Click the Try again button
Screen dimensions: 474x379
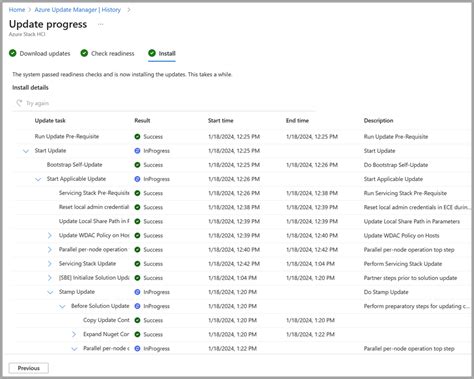click(x=33, y=103)
